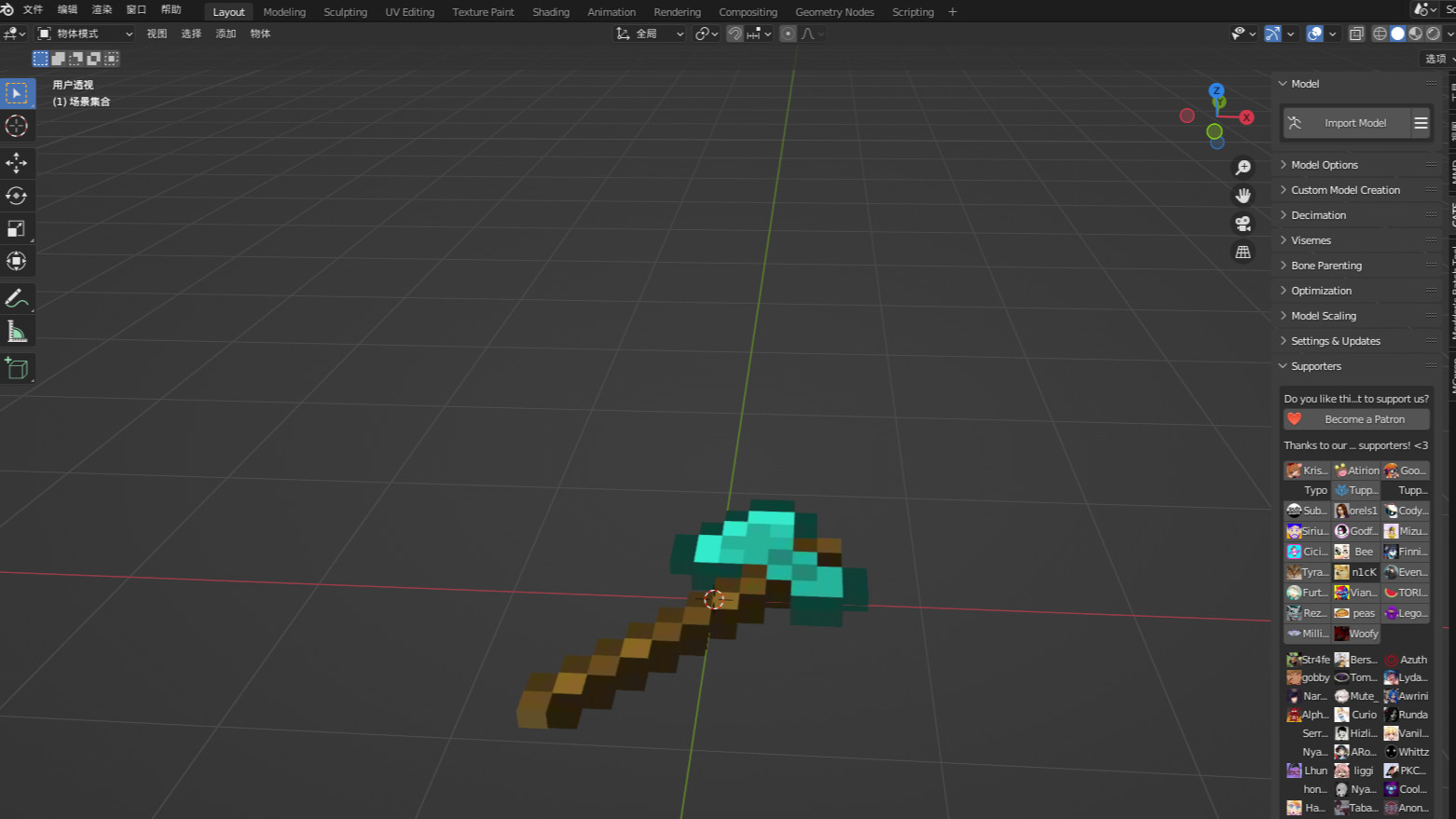Switch to the Sculpting workspace tab
1456x819 pixels.
345,12
